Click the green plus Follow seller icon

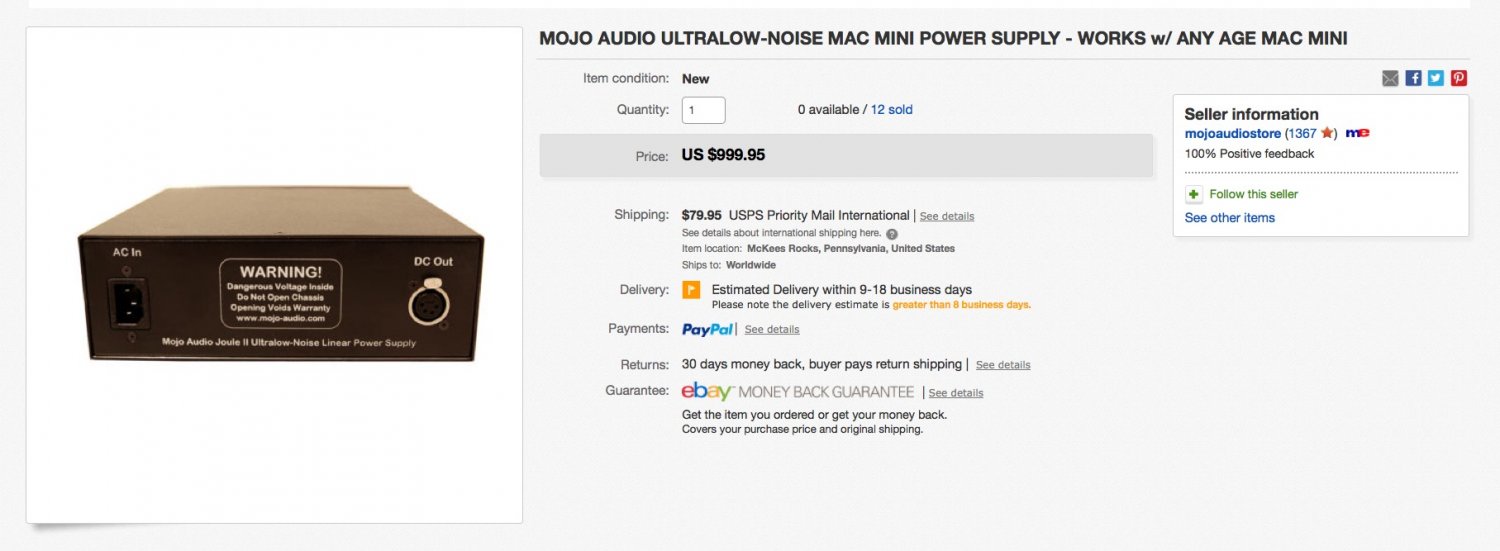pyautogui.click(x=1194, y=194)
